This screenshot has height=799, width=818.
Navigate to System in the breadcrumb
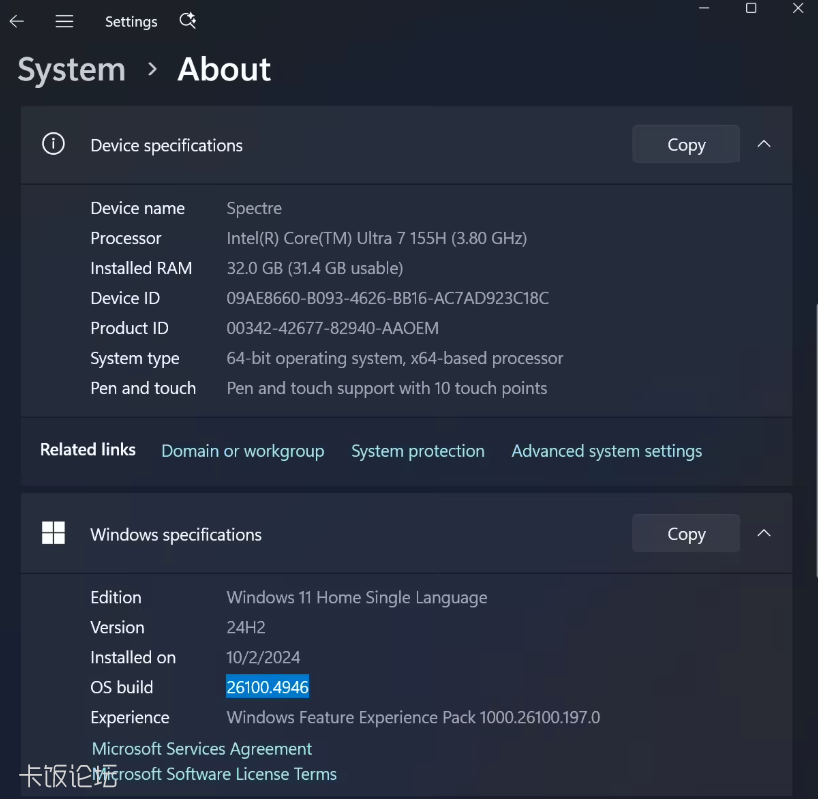[71, 69]
